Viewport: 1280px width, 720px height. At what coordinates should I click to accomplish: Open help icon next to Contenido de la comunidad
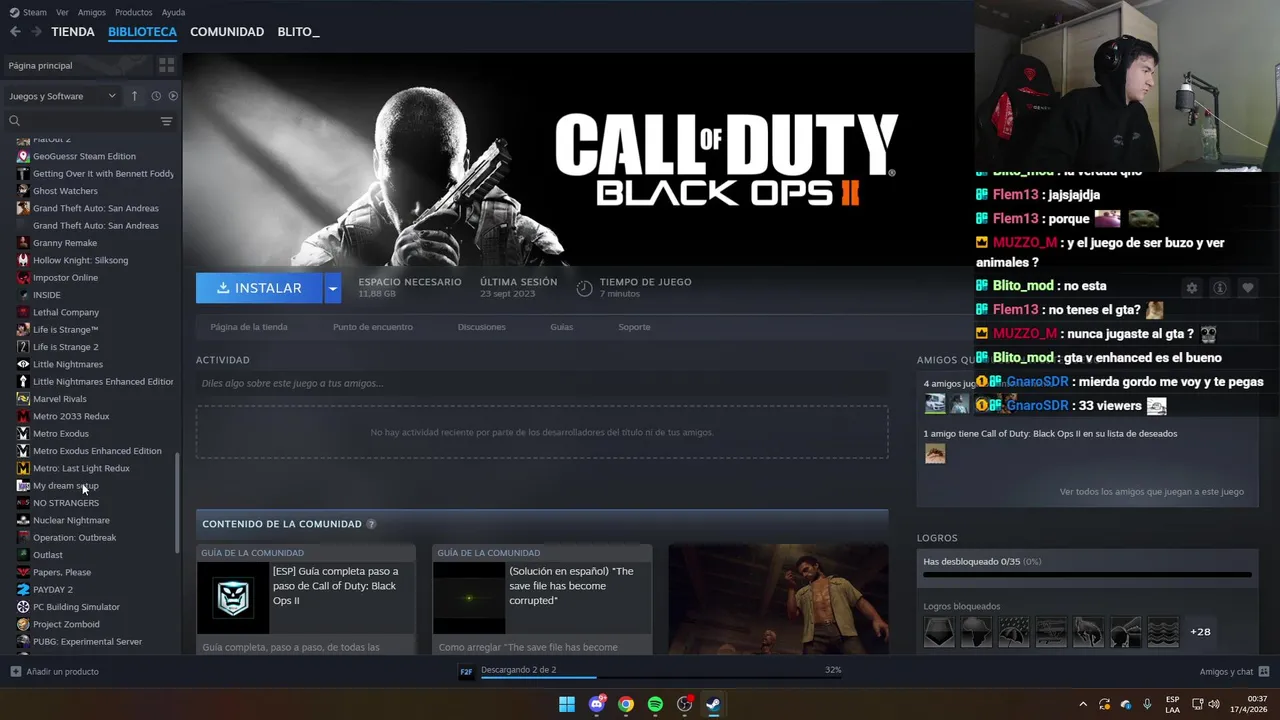tap(371, 524)
